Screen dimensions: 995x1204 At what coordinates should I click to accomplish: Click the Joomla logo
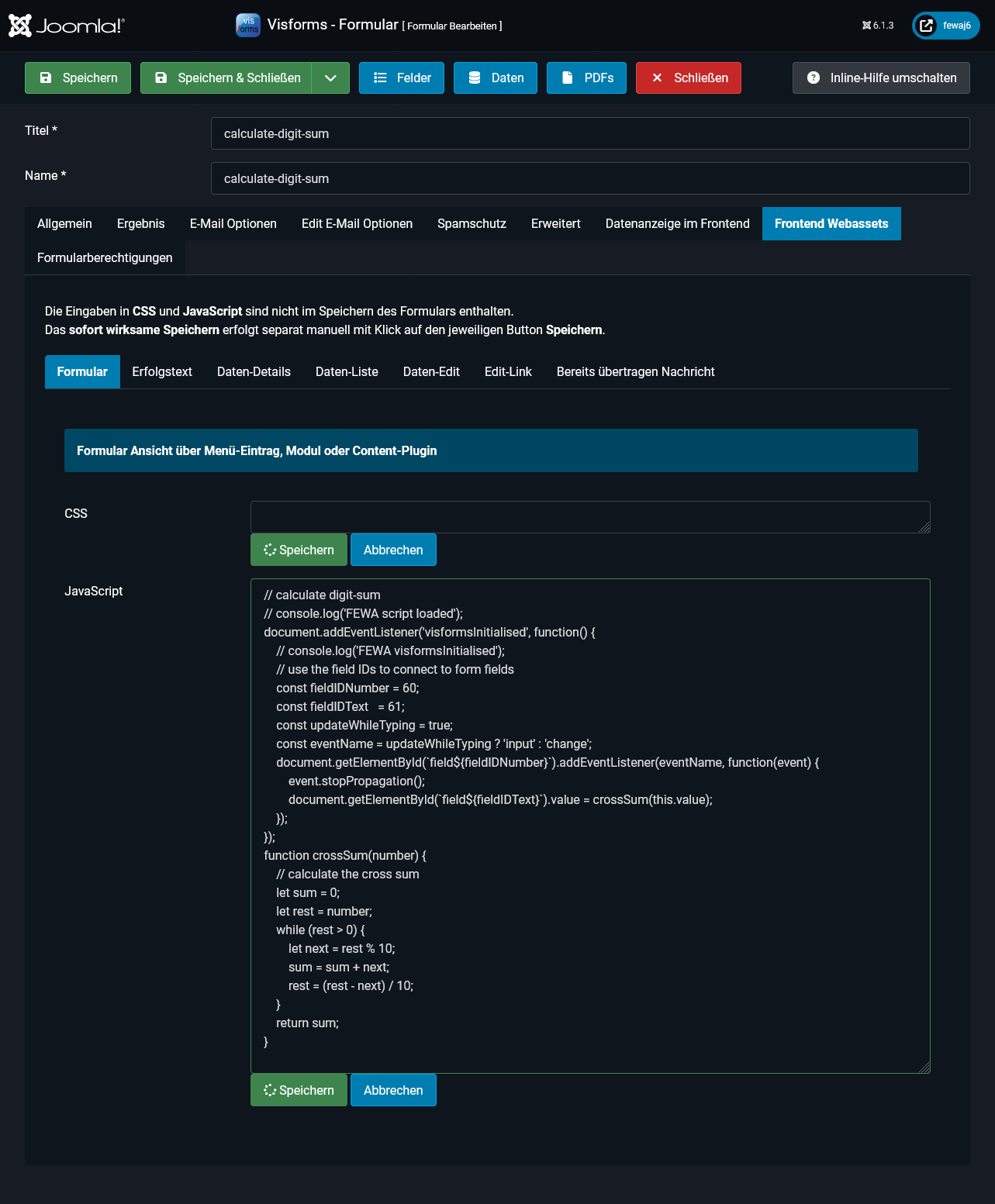pos(67,26)
